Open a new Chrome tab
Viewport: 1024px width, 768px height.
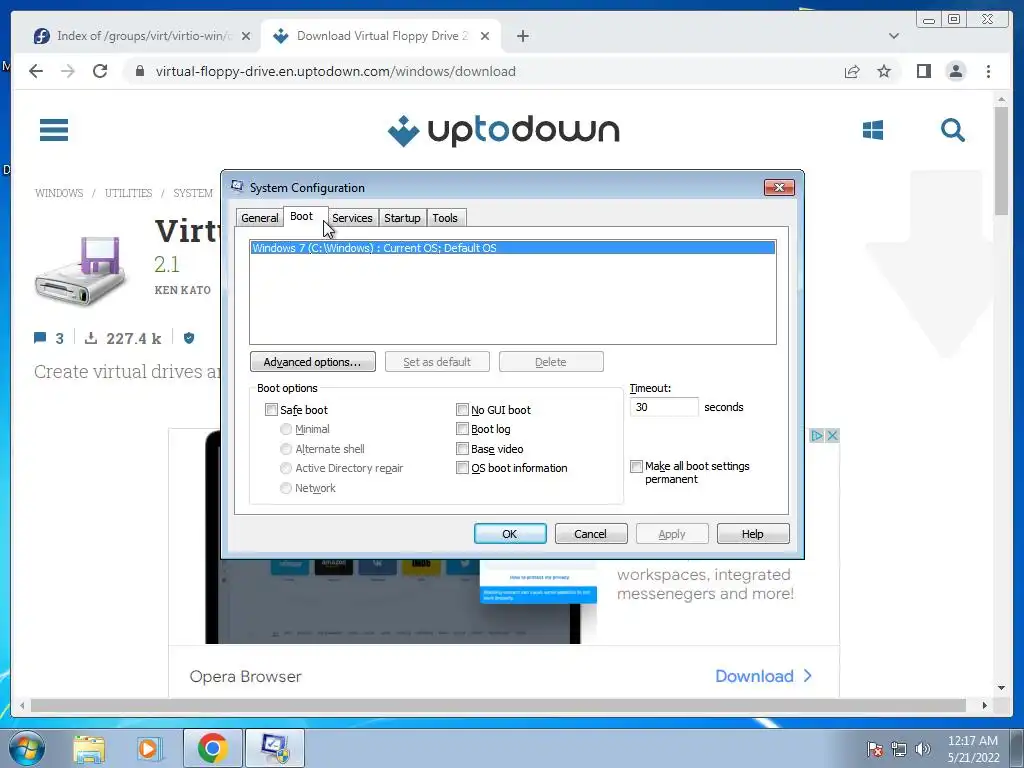pos(522,36)
